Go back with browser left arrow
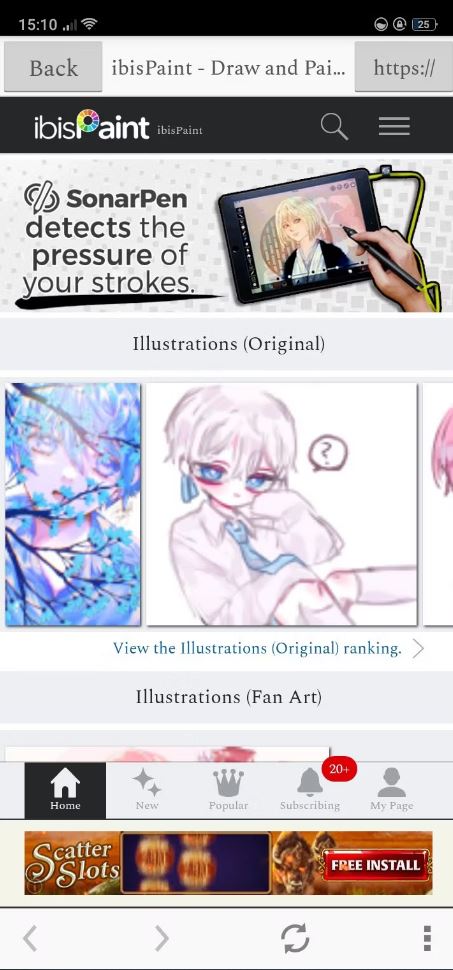453x970 pixels. coord(30,938)
